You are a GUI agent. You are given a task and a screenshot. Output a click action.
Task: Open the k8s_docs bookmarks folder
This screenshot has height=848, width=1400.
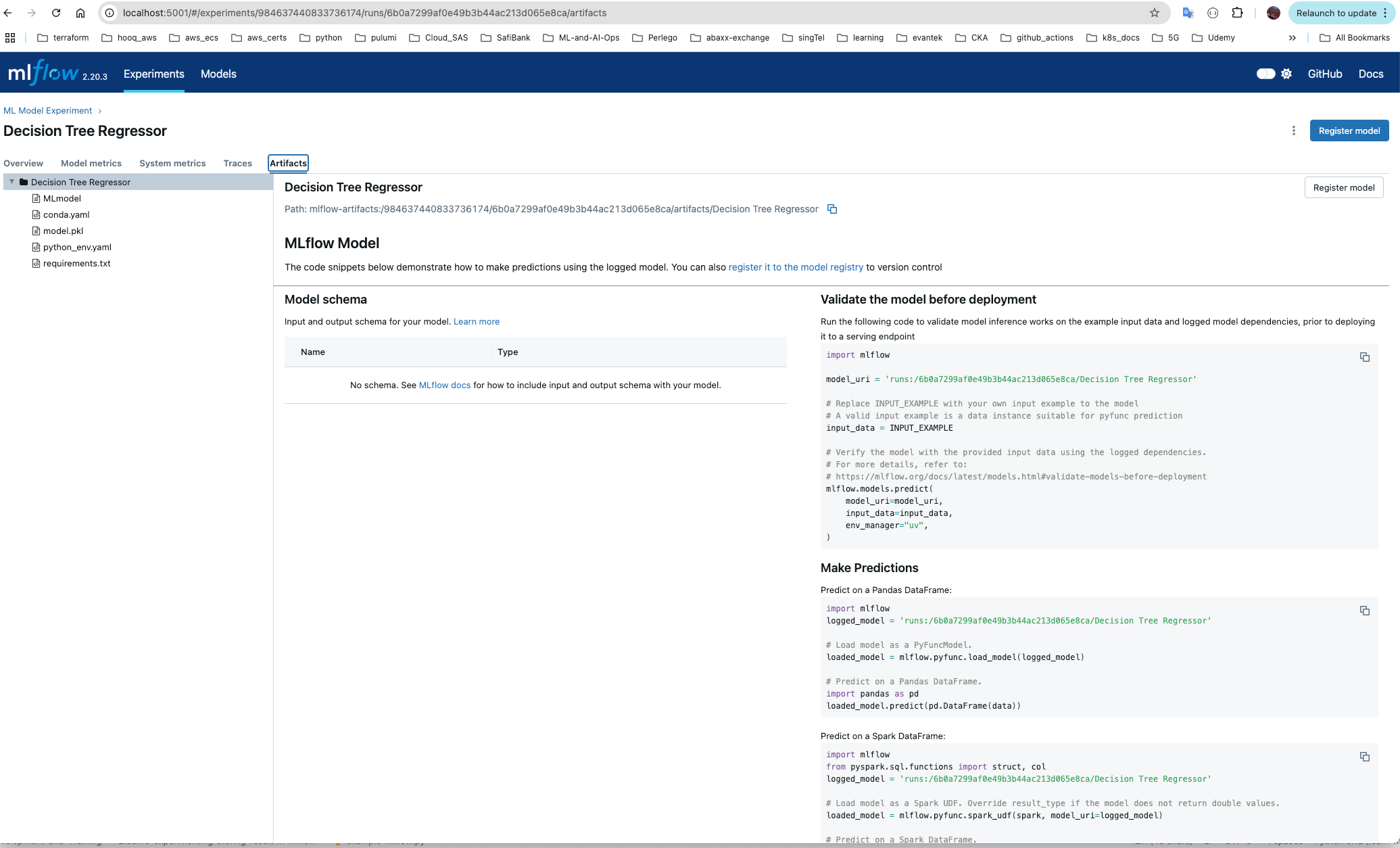[x=1113, y=38]
